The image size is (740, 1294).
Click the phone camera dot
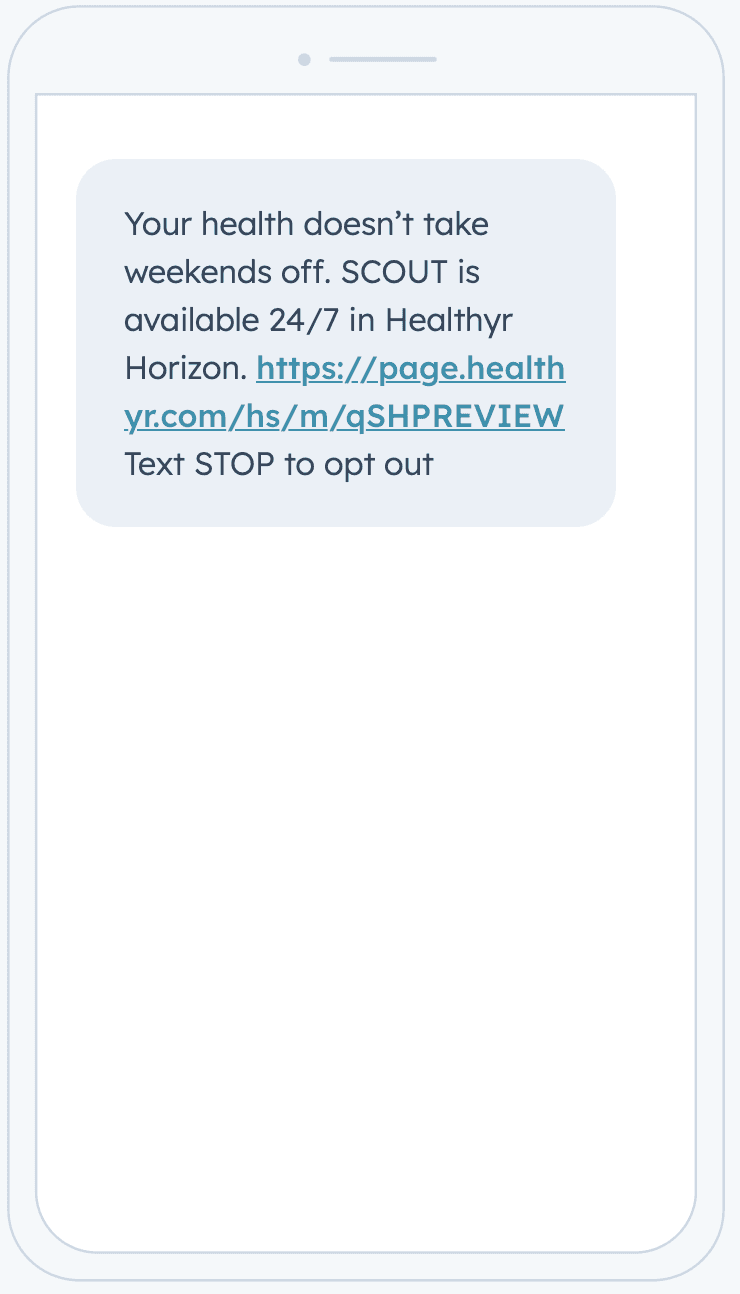304,60
